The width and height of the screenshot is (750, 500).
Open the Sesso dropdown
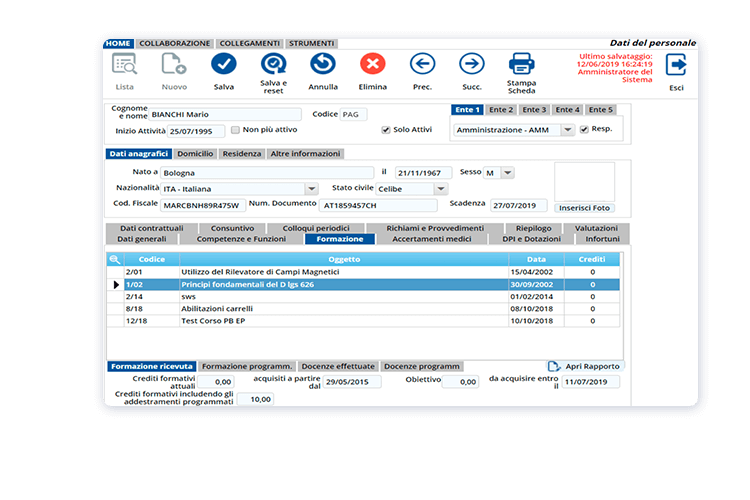click(x=508, y=173)
